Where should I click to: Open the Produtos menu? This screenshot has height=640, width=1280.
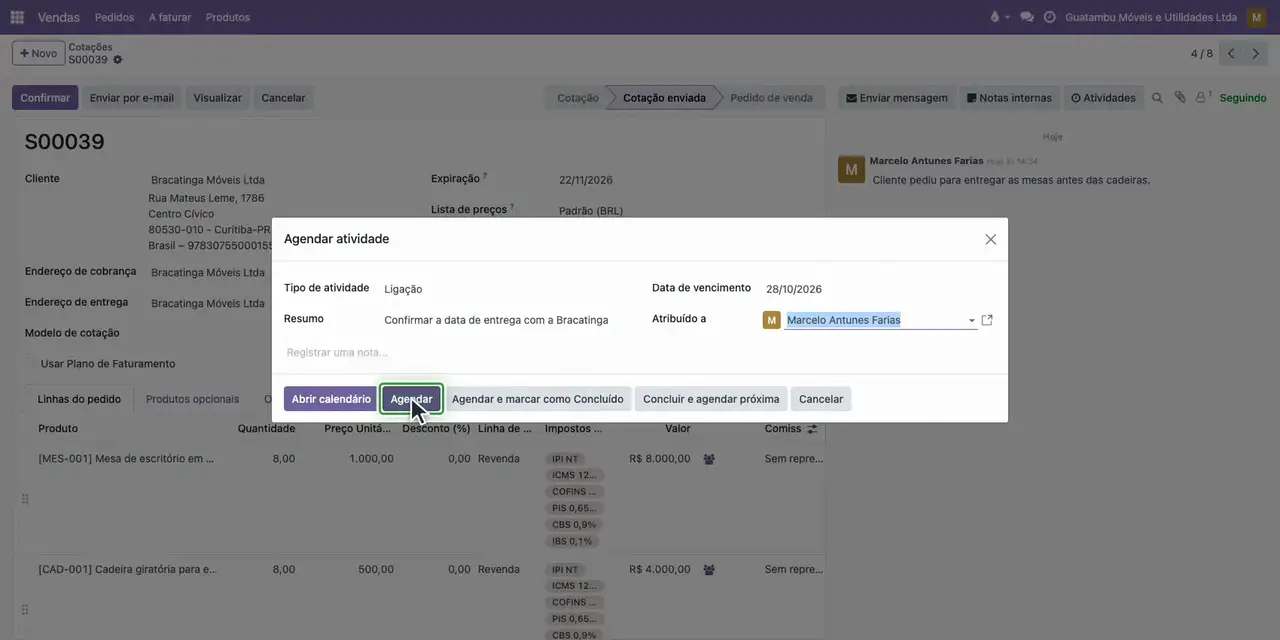(228, 17)
